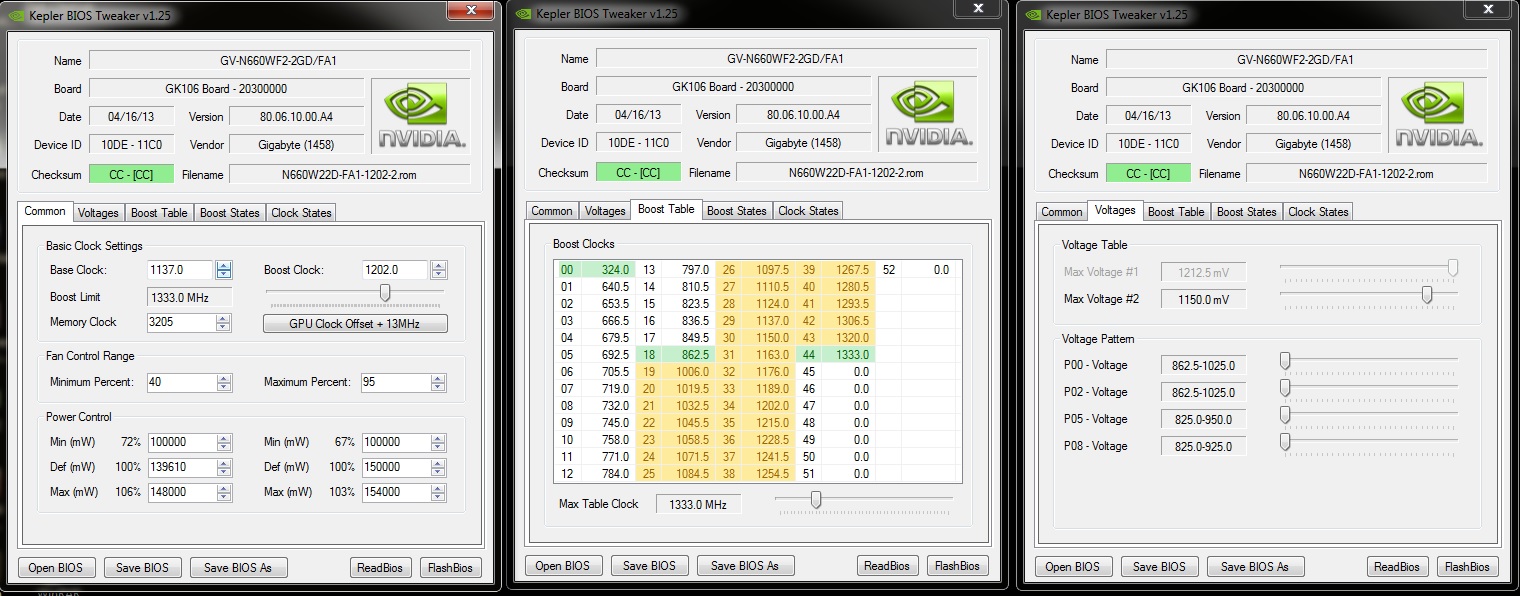Viewport: 1520px width, 596px height.
Task: Open the Clock States tab in the rightmost window
Action: (1318, 212)
